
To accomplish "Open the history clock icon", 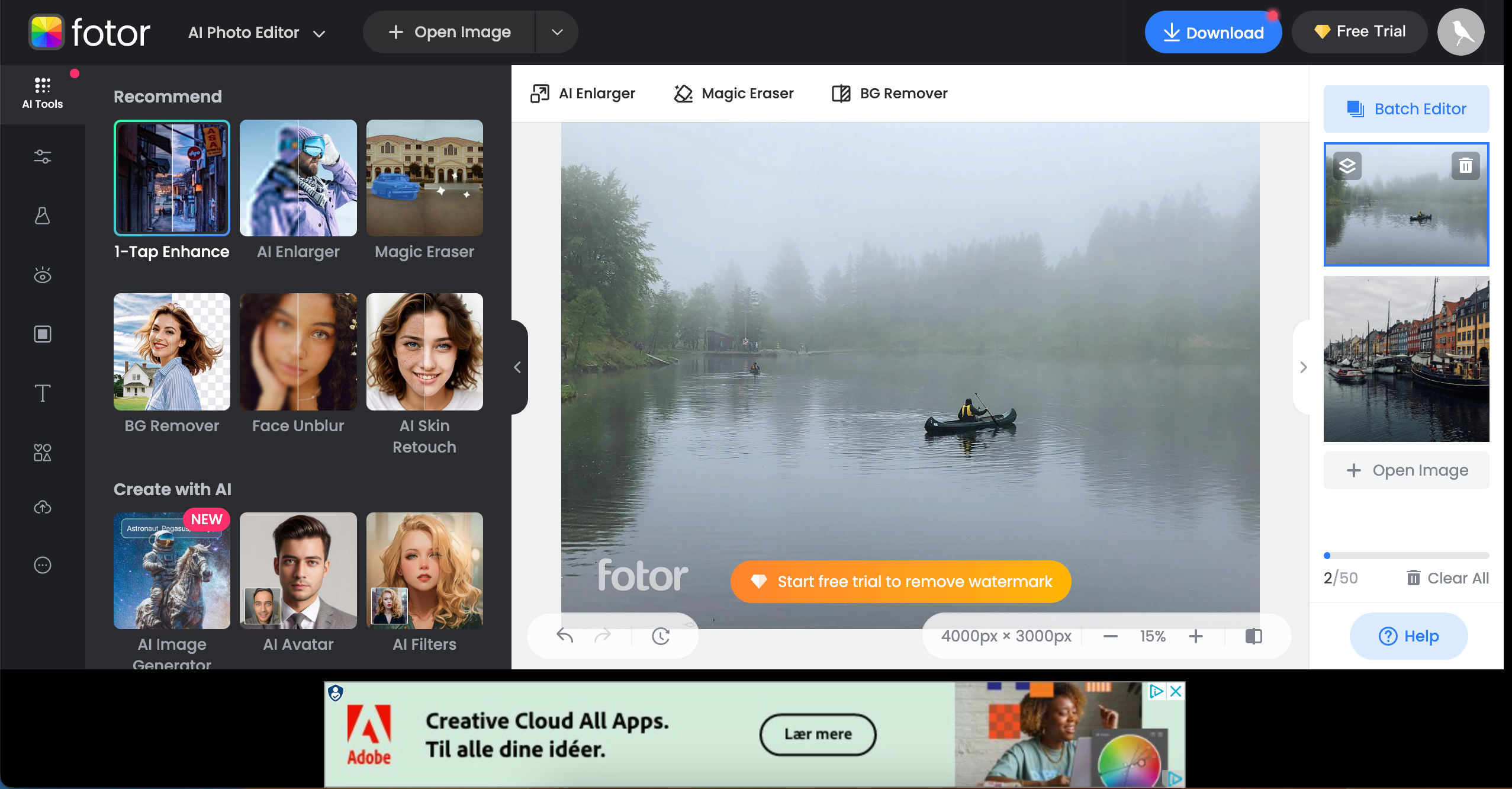I will tap(660, 636).
